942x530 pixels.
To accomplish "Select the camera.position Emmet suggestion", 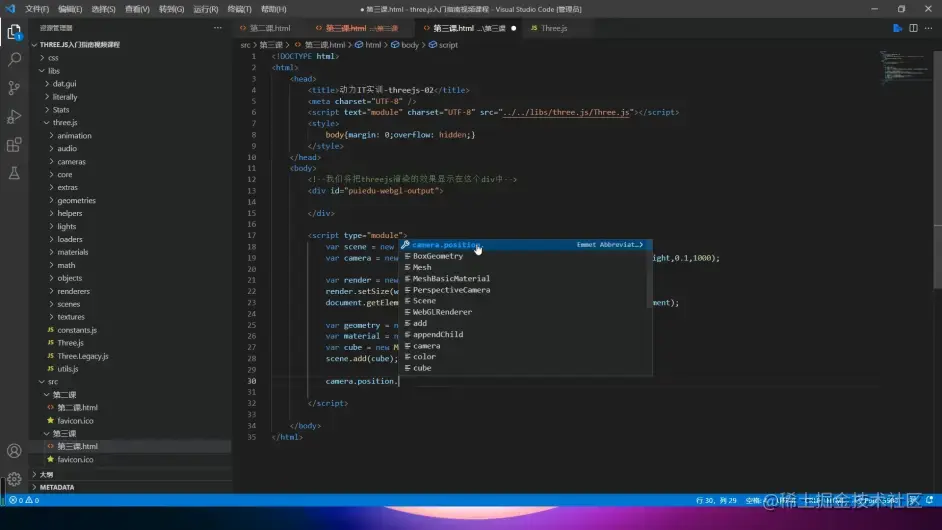I will point(526,245).
